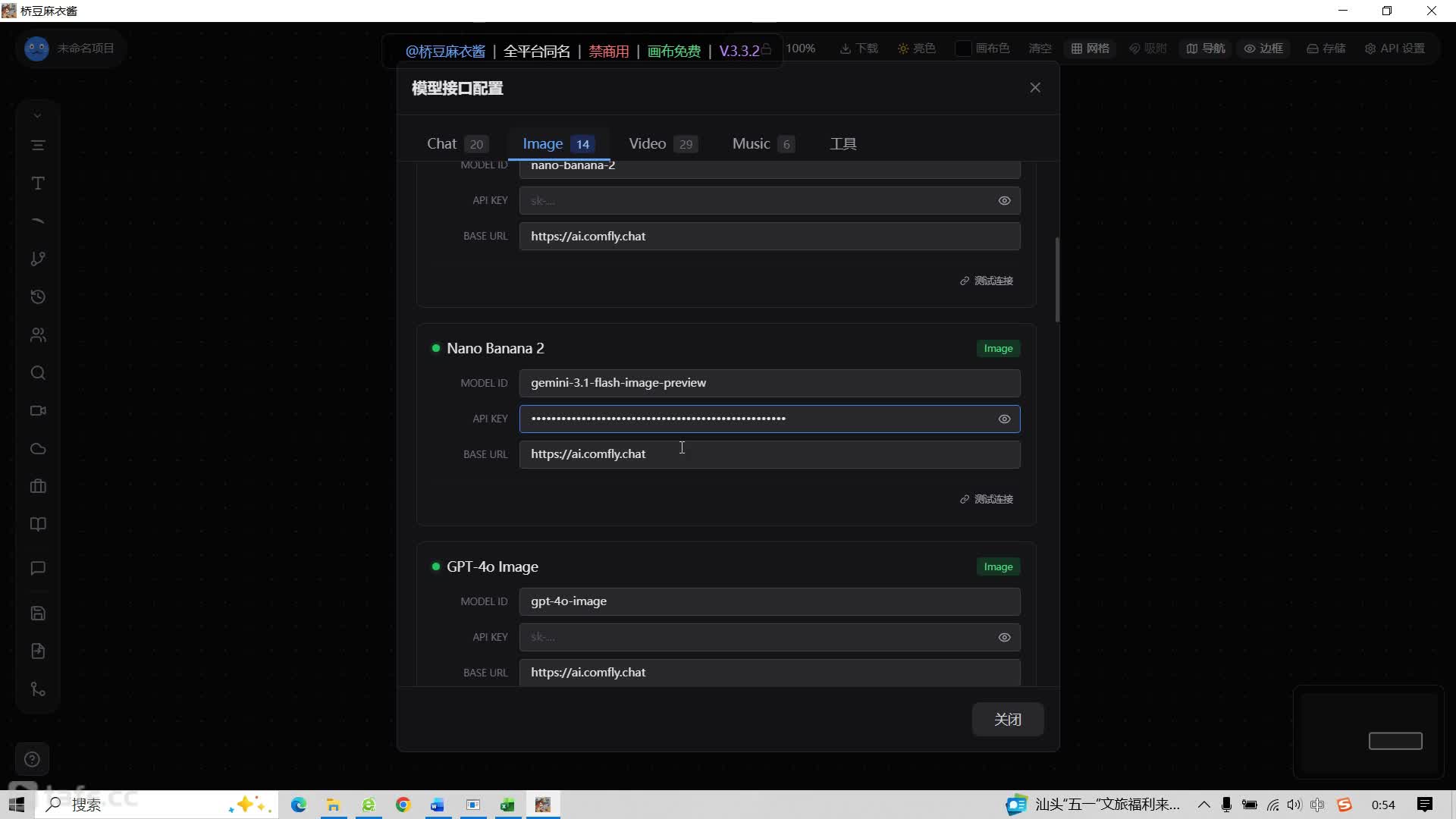Open the history clock icon in sidebar
Screen dimensions: 1456x819
pyautogui.click(x=38, y=297)
